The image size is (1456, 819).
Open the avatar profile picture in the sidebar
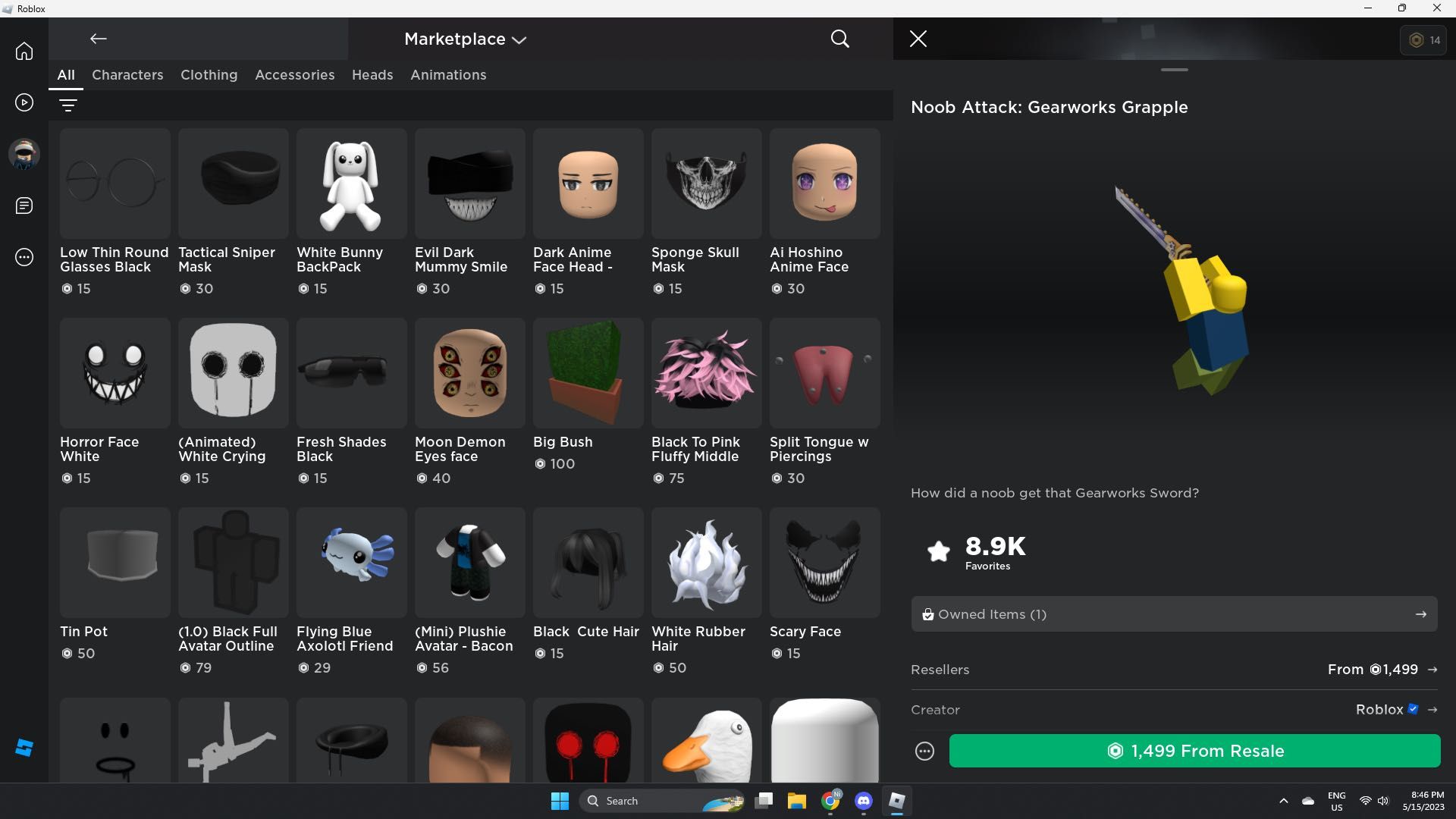pyautogui.click(x=24, y=154)
